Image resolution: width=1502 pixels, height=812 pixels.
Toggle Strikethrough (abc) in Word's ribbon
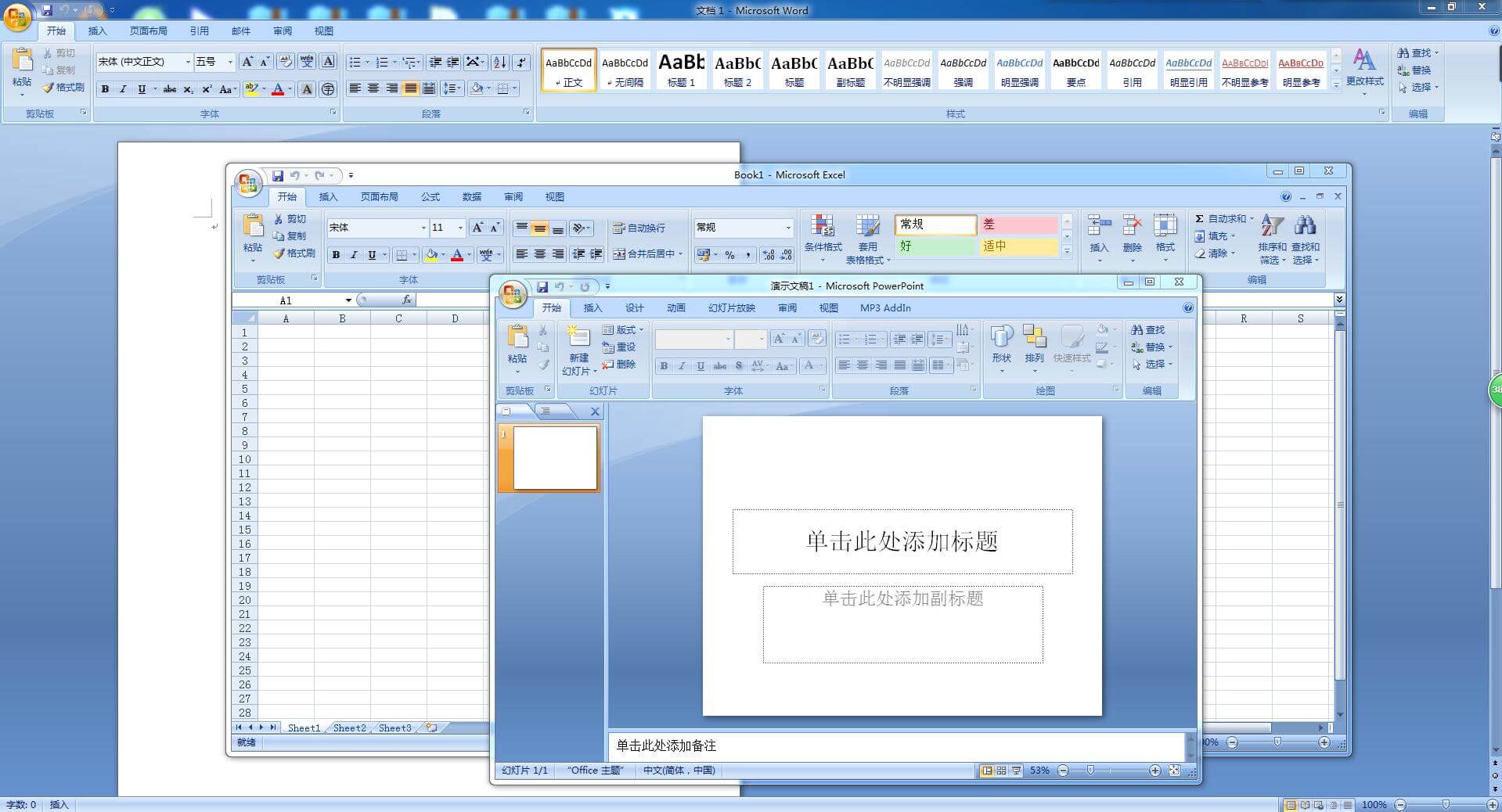point(170,89)
